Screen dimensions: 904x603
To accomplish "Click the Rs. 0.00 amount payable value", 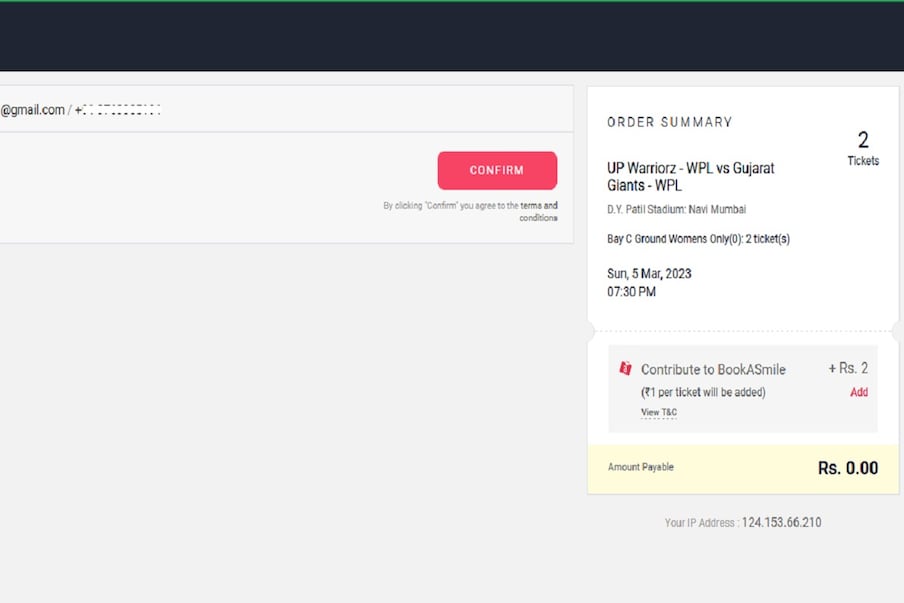I will 848,468.
